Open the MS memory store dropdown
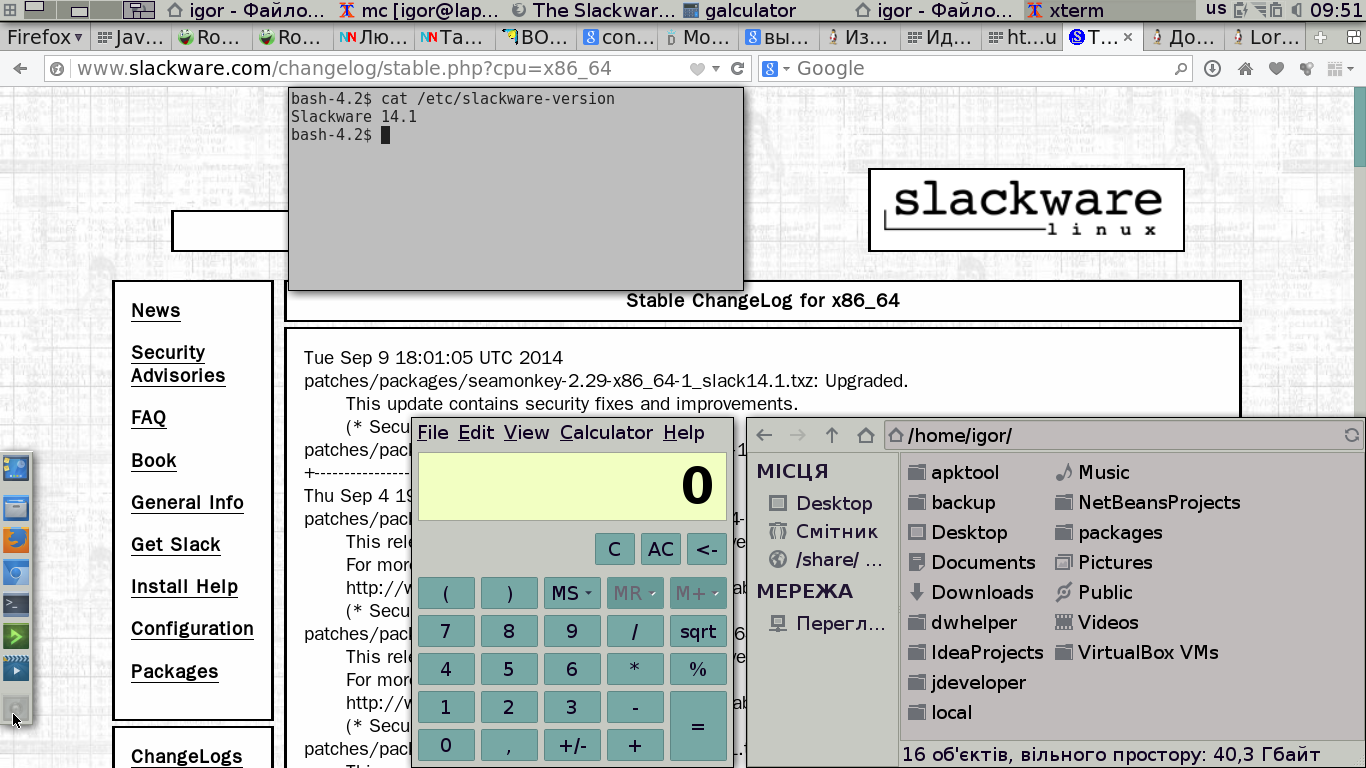This screenshot has width=1366, height=768. pos(572,593)
